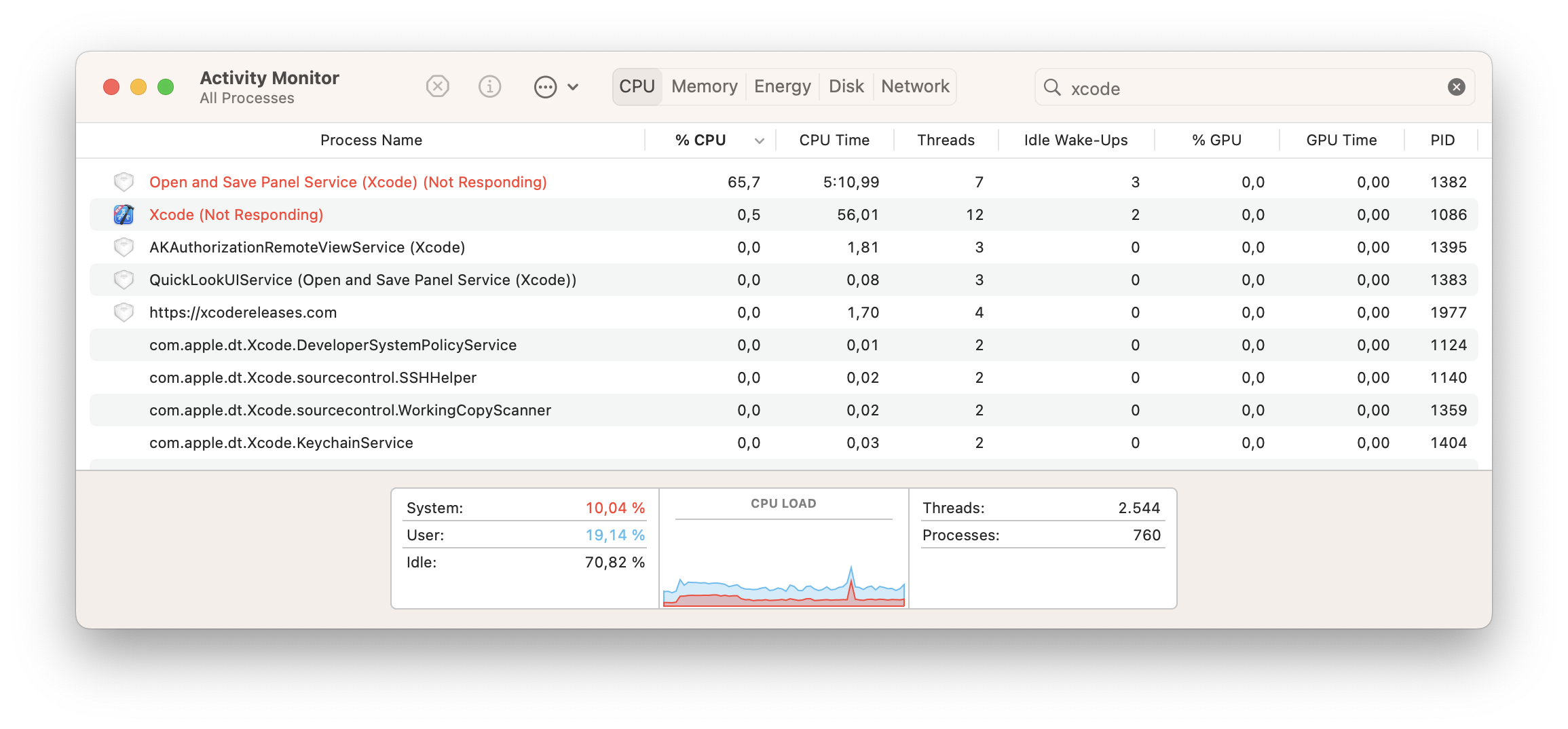Open process info with the Inspect icon
This screenshot has height=729, width=1568.
click(489, 87)
